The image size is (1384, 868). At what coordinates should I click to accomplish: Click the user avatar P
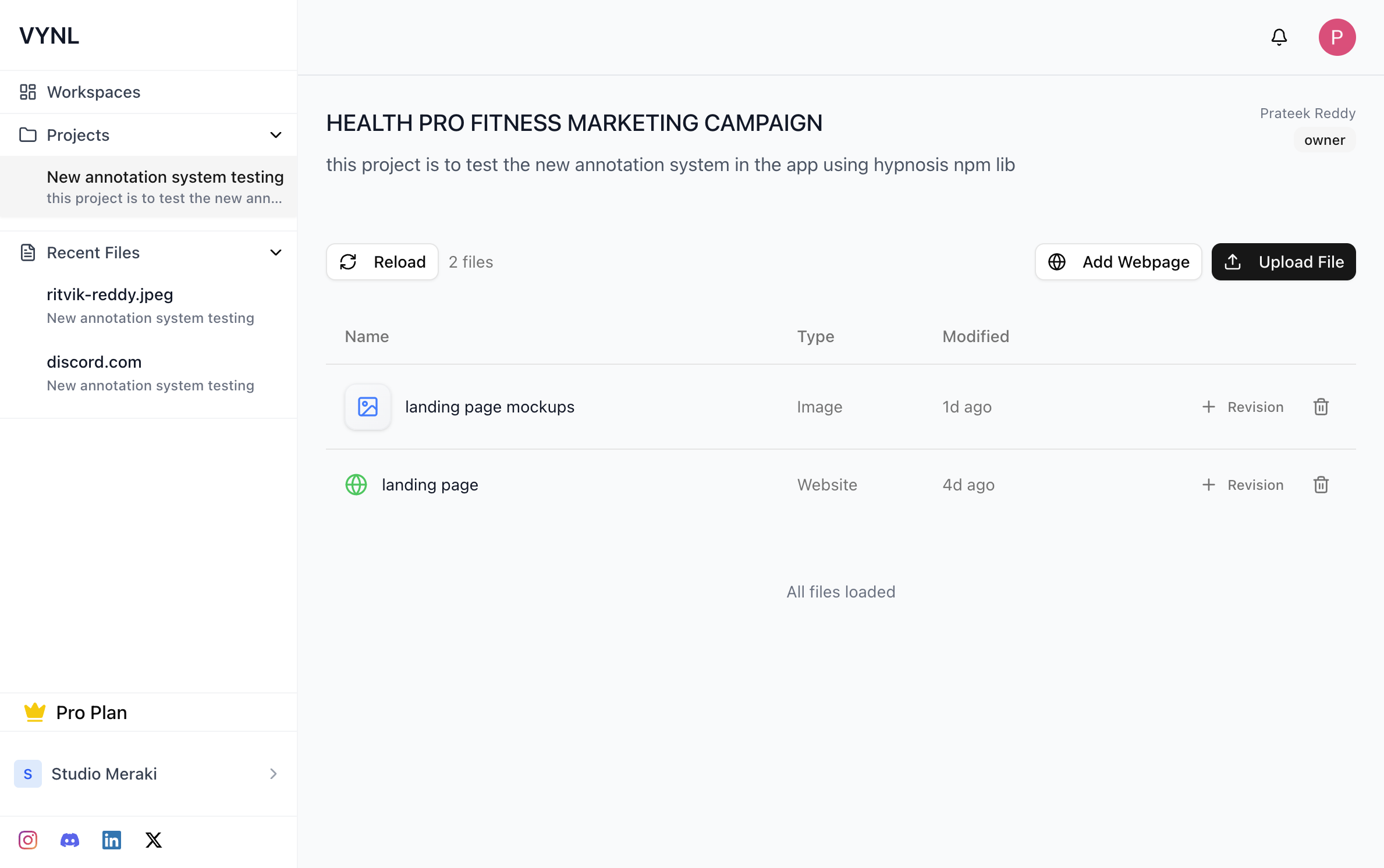point(1337,37)
